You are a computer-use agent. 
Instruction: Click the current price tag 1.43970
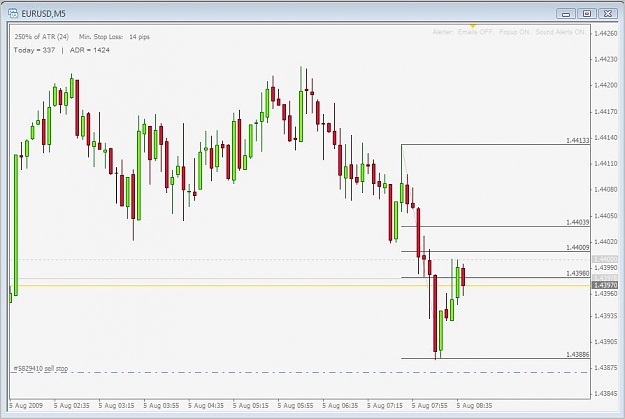click(x=605, y=285)
